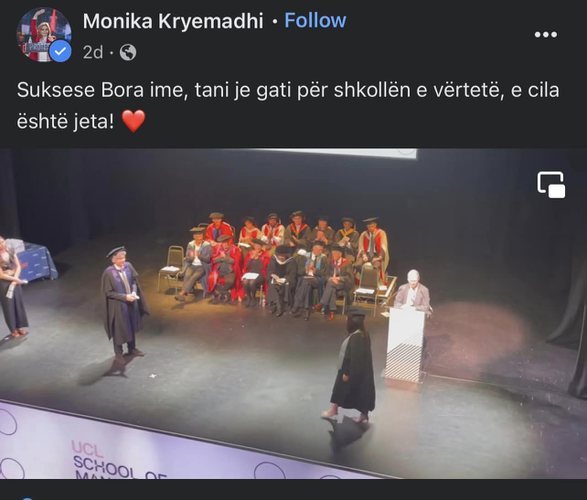Image resolution: width=587 pixels, height=500 pixels.
Task: Click the empty chair beside seated faculty
Action: coord(170,268)
